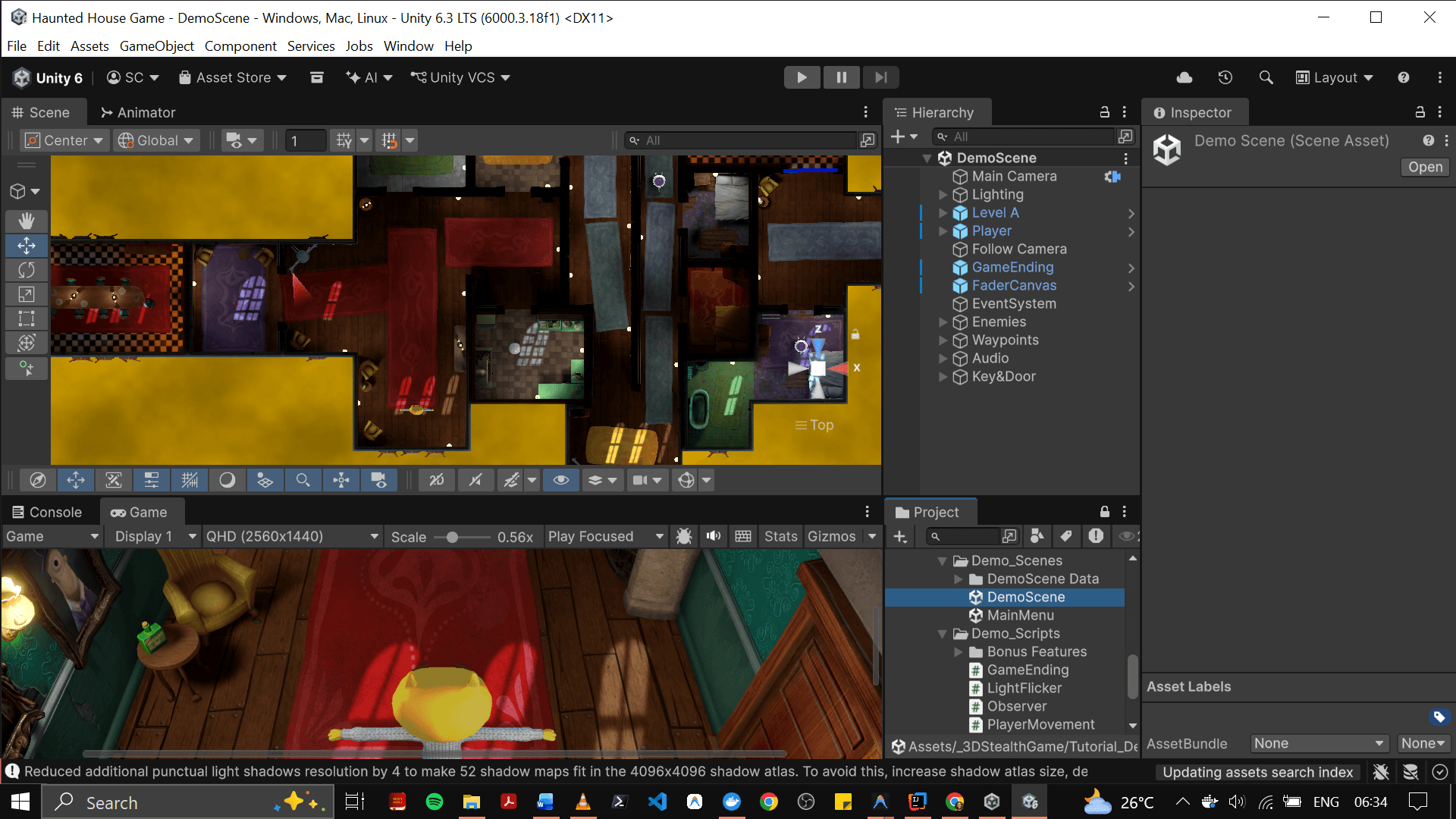Viewport: 1456px width, 819px height.
Task: Open Unity Cloud icon in toolbar
Action: [x=1185, y=77]
